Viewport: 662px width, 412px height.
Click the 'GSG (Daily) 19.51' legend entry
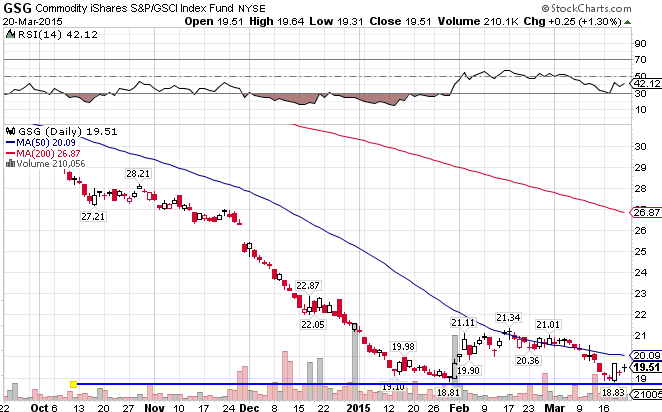(x=67, y=131)
